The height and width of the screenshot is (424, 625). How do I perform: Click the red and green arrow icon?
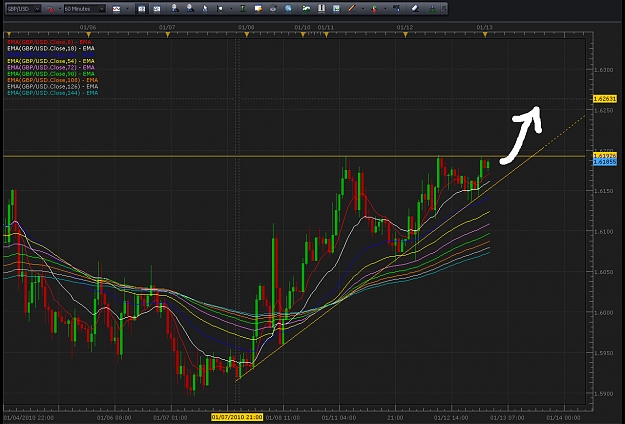coord(374,8)
